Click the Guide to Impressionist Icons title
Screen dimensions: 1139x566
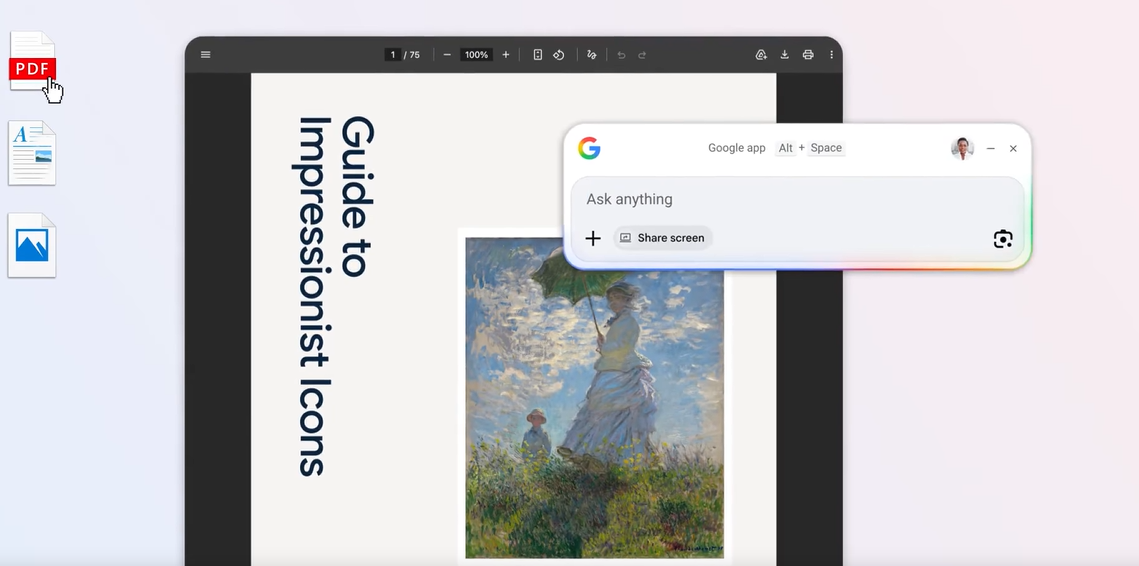334,296
